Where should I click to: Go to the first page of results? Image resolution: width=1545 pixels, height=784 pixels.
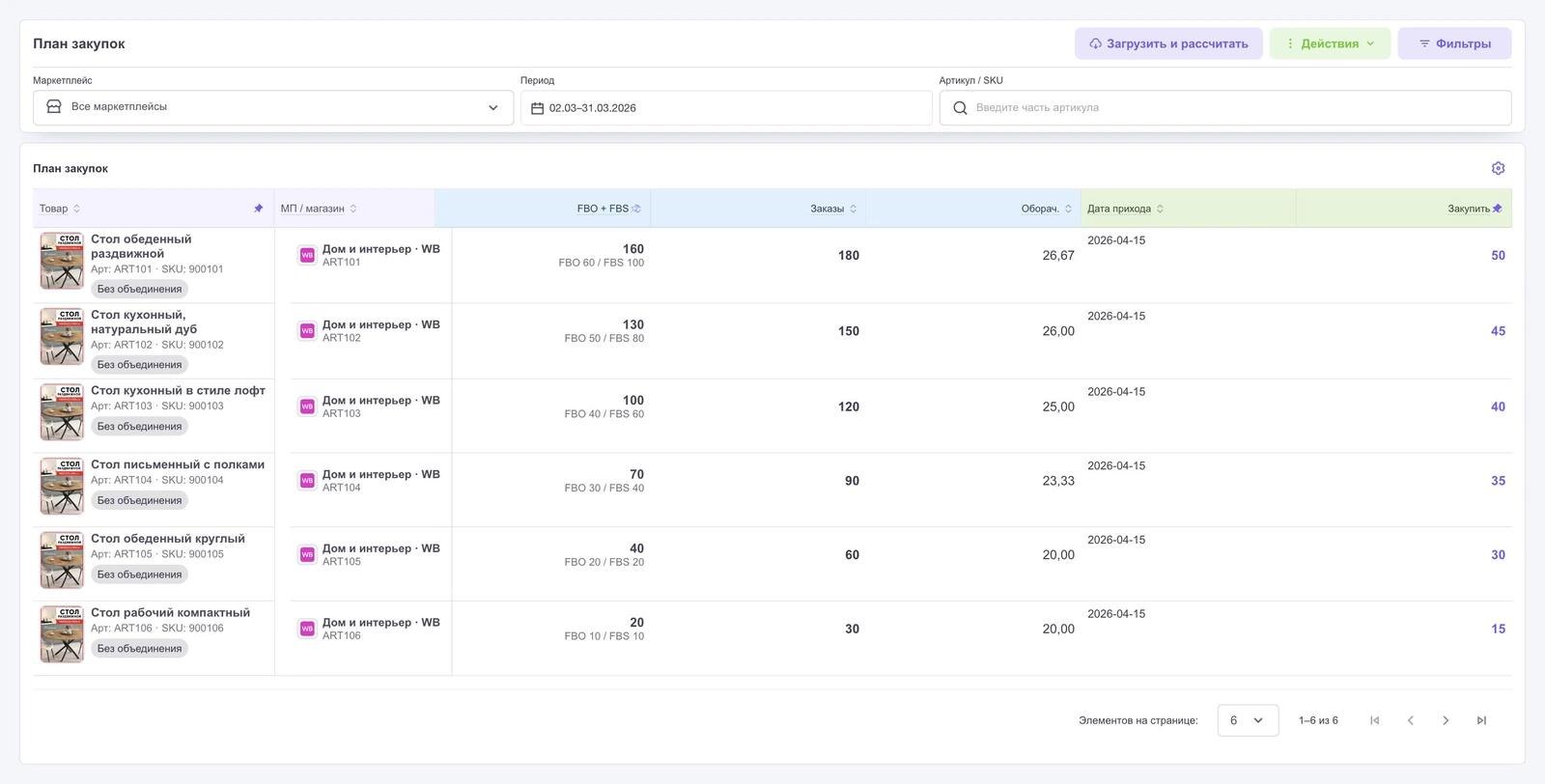[x=1375, y=720]
